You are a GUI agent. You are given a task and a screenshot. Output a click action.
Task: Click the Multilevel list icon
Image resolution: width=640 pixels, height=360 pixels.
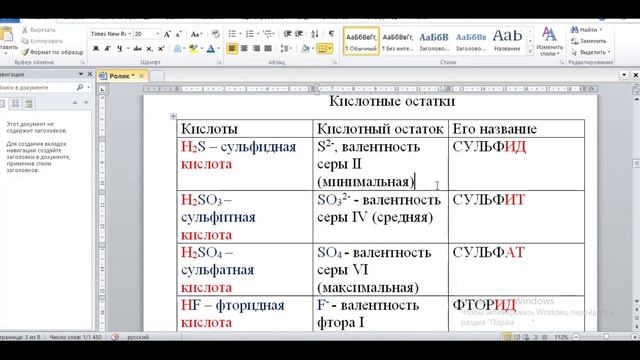(267, 34)
